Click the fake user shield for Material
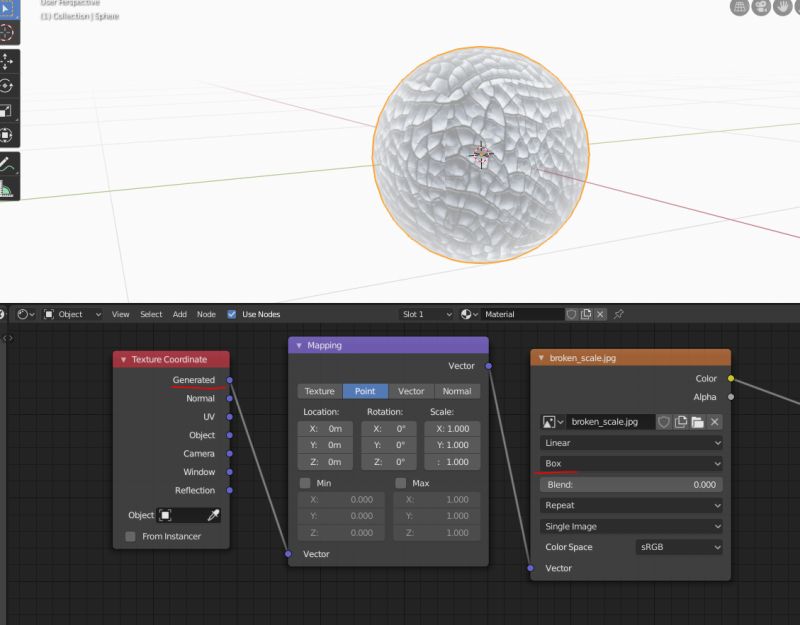 point(571,314)
